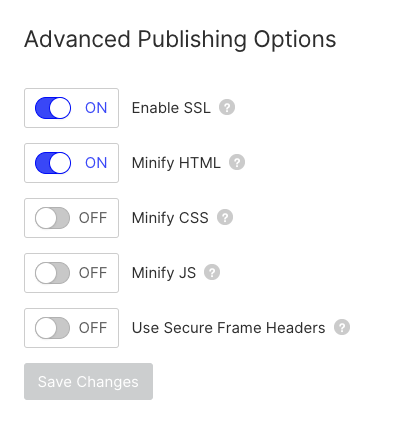414x434 pixels.
Task: View help for Use Secure Frame Headers
Action: [342, 328]
